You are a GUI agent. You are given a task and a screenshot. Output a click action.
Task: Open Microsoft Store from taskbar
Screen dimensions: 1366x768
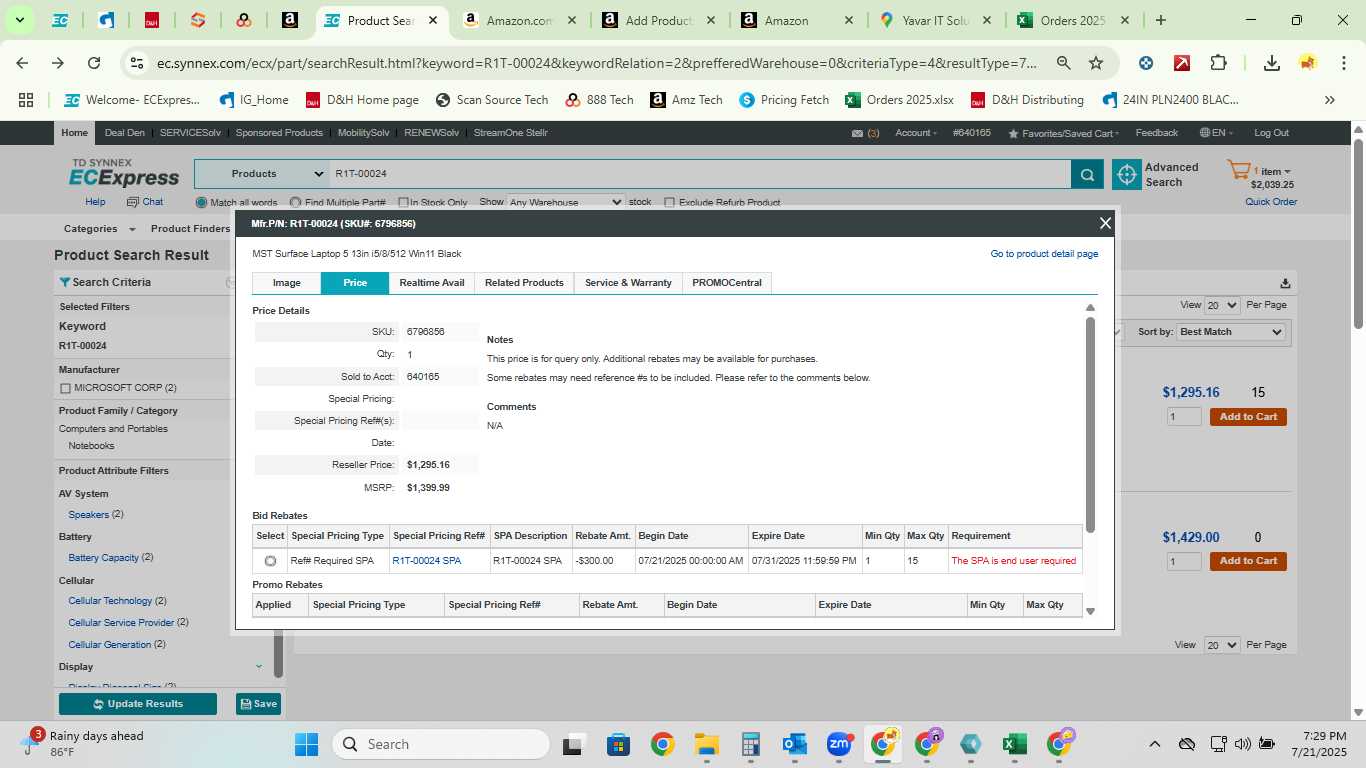pos(618,744)
